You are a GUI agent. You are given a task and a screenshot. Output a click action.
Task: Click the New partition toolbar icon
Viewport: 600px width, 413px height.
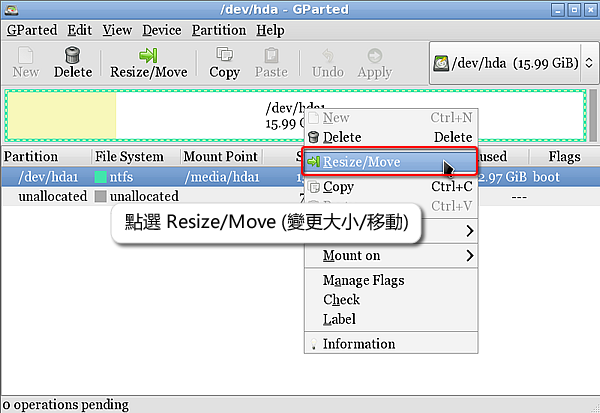25,56
